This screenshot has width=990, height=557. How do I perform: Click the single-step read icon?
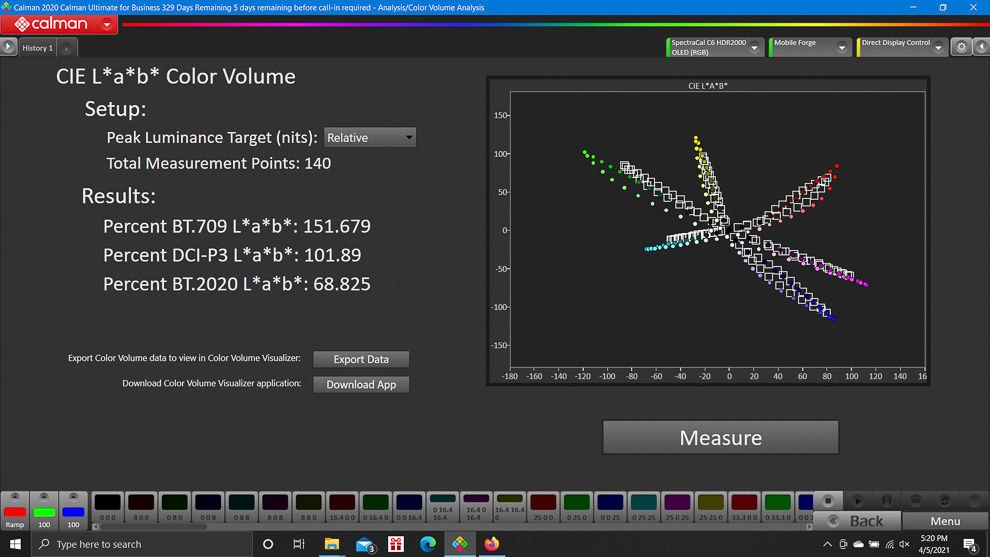(x=886, y=501)
